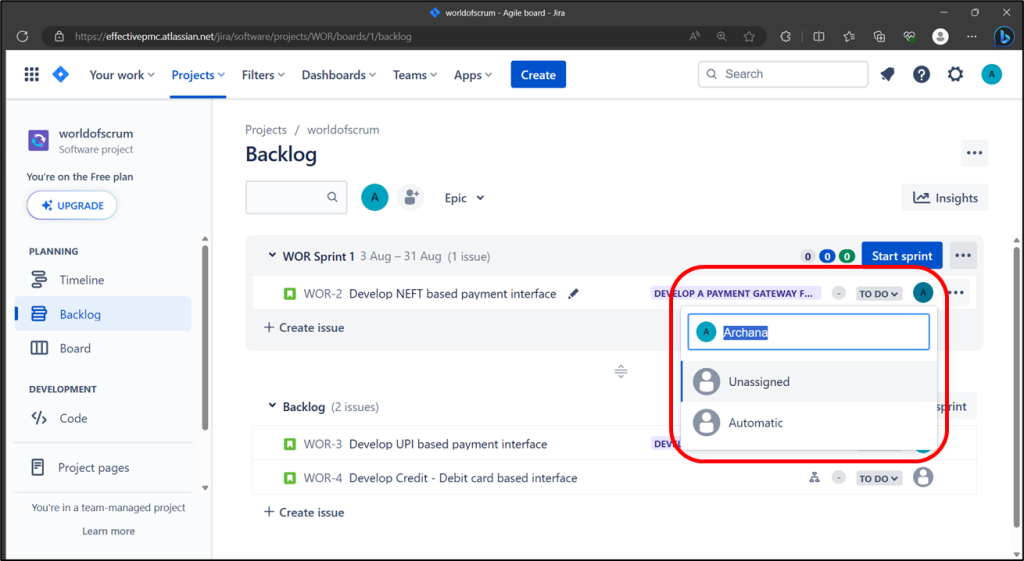Click the DEVELOP A PAYMENT GATEWAY epic label
The height and width of the screenshot is (561, 1024).
(735, 294)
